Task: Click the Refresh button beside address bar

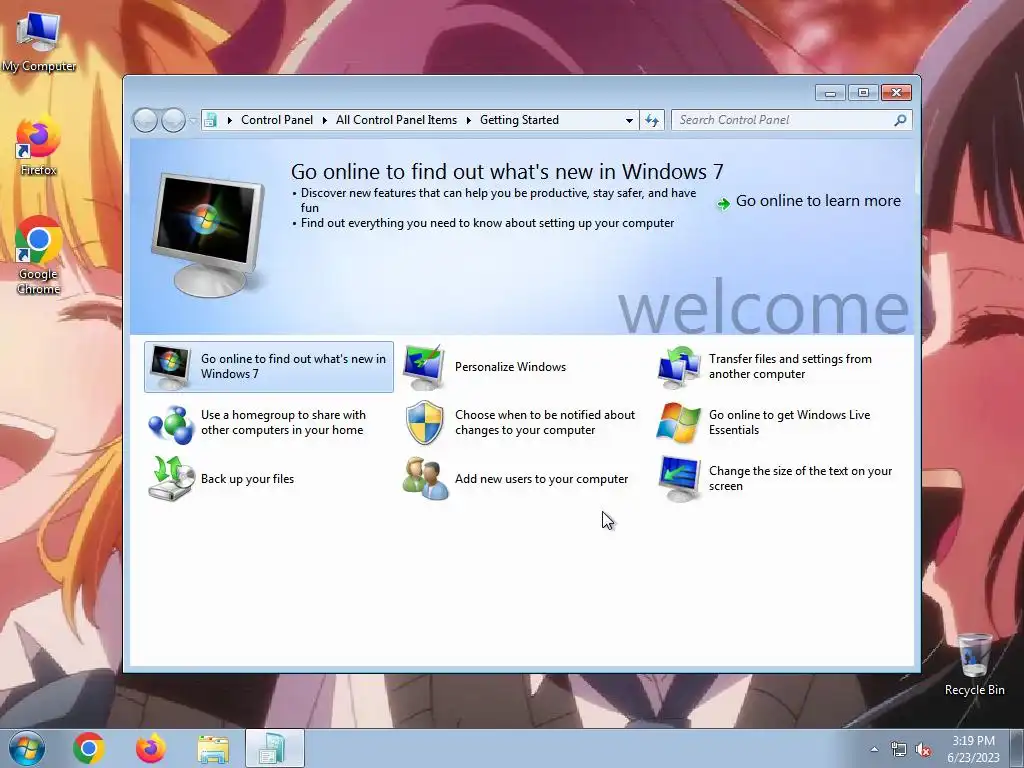Action: 652,120
